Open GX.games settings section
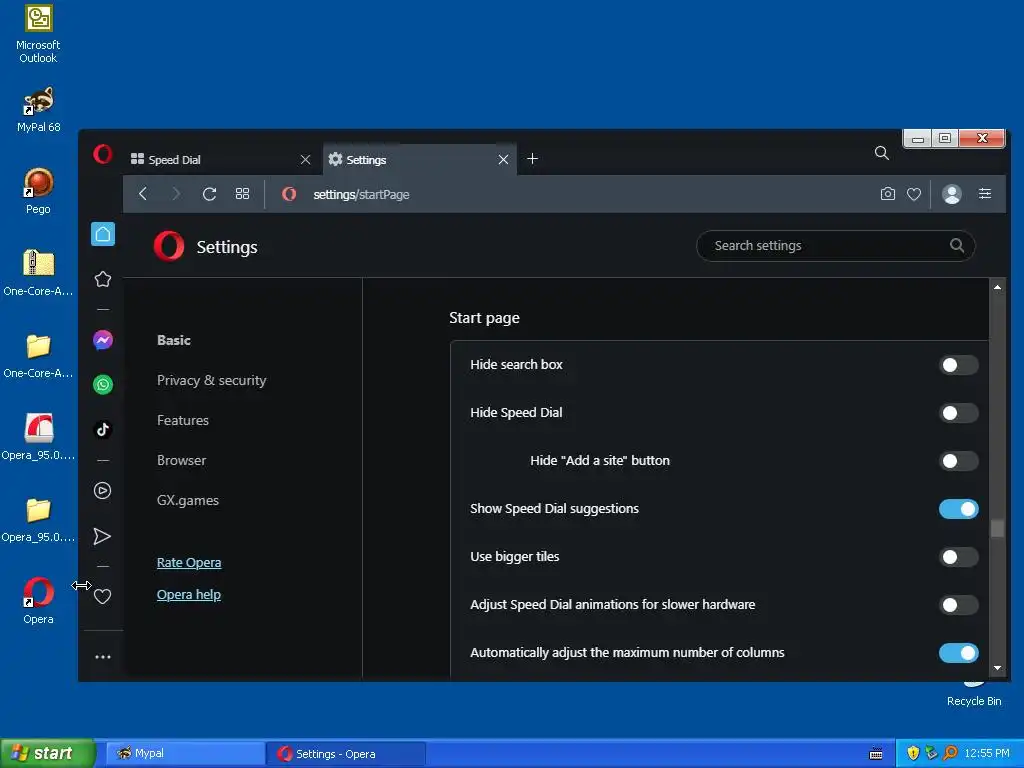 (x=188, y=500)
